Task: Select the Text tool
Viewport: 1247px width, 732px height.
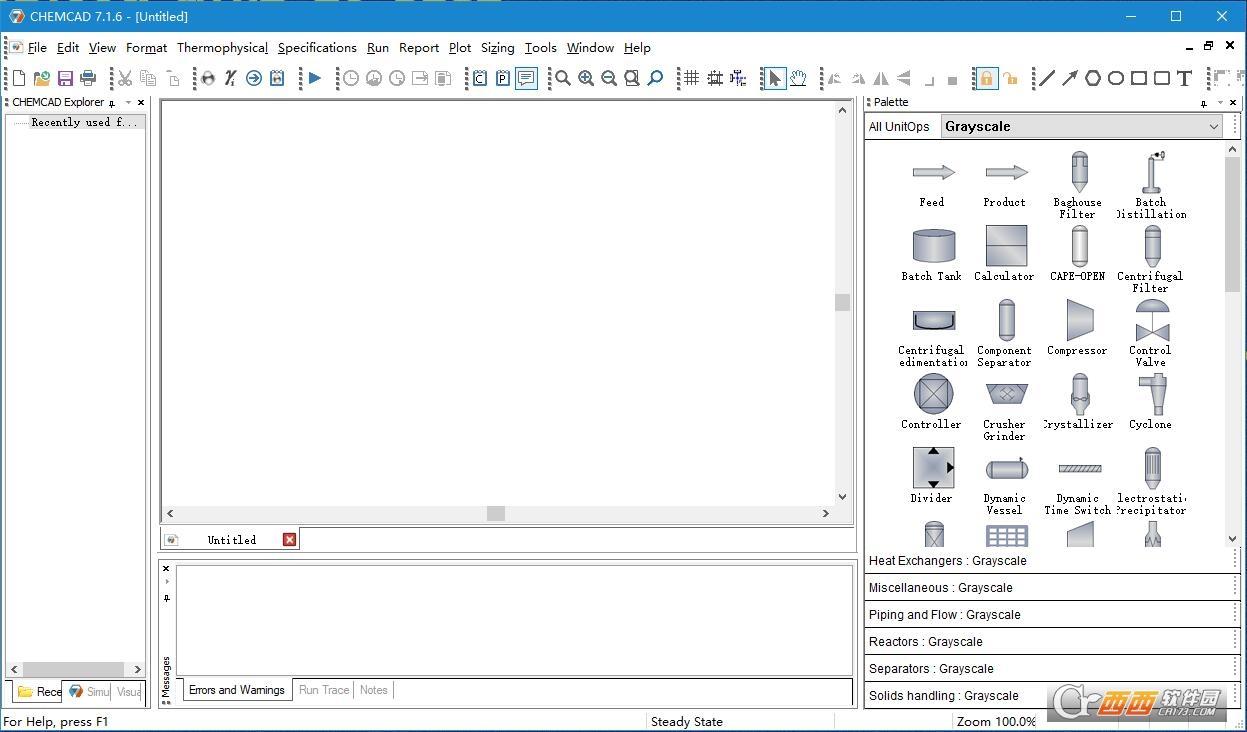Action: pyautogui.click(x=1184, y=78)
